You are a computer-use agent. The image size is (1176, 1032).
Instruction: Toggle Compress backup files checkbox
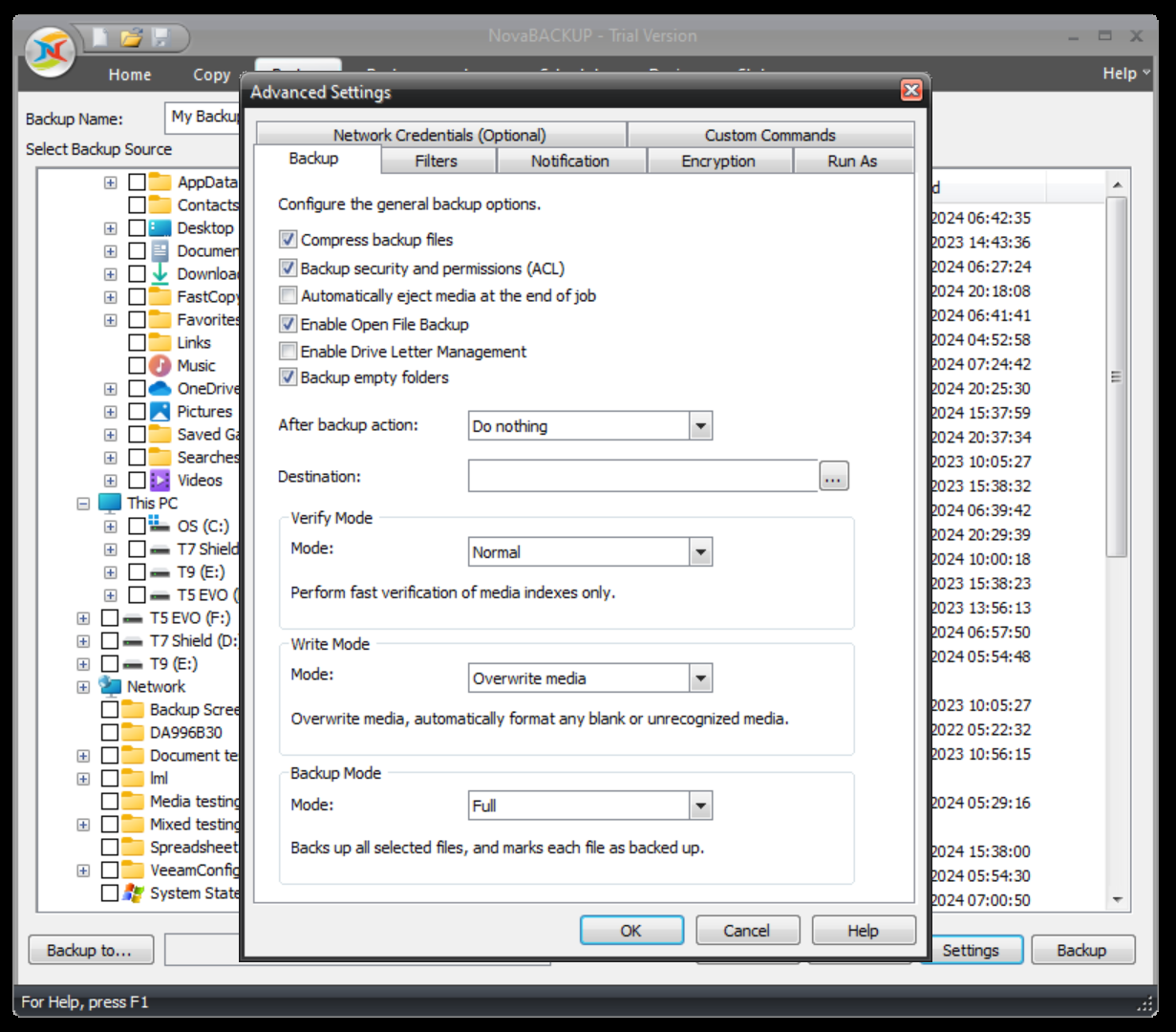tap(288, 239)
